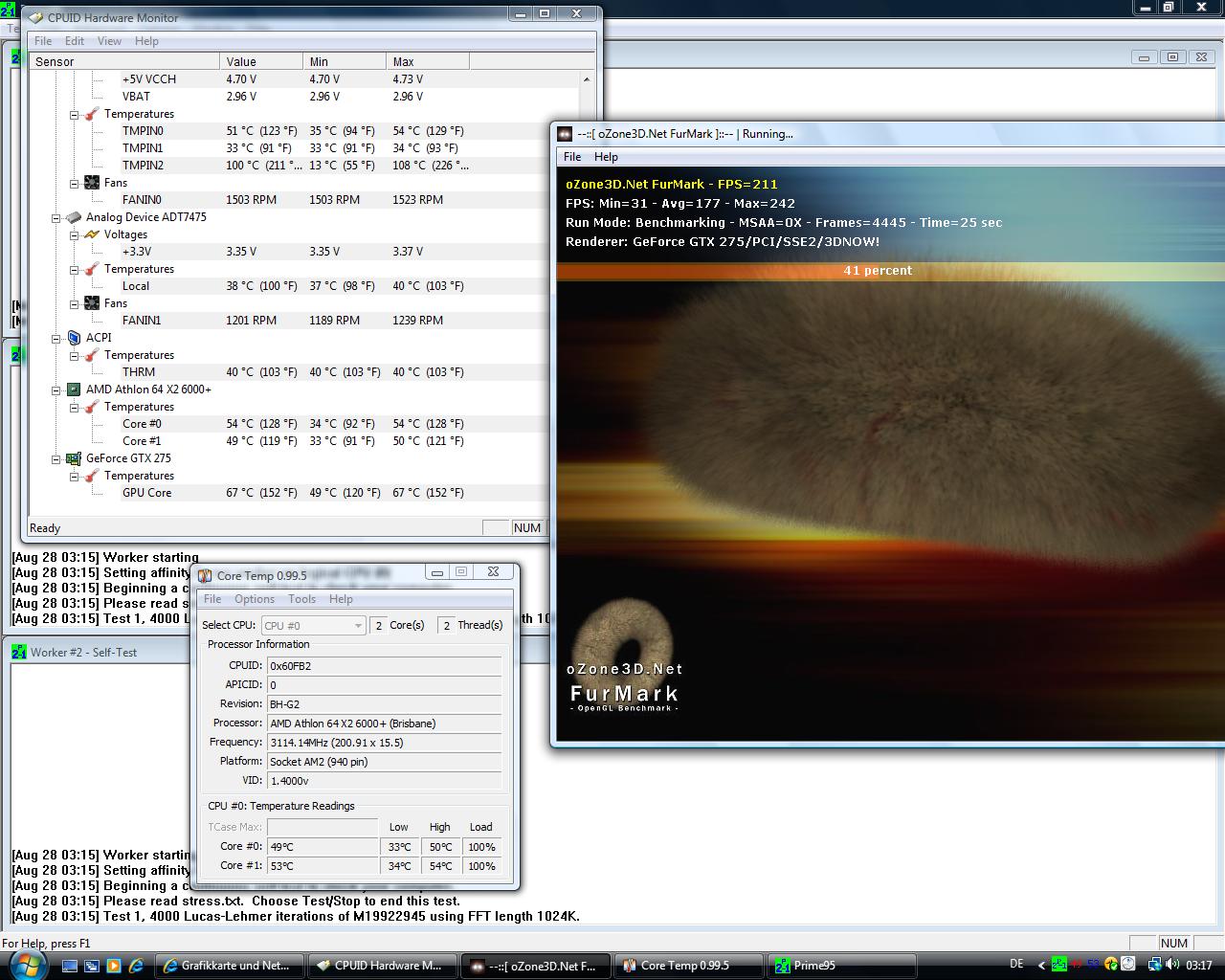Click thermometer icon above THRM row

pos(92,355)
